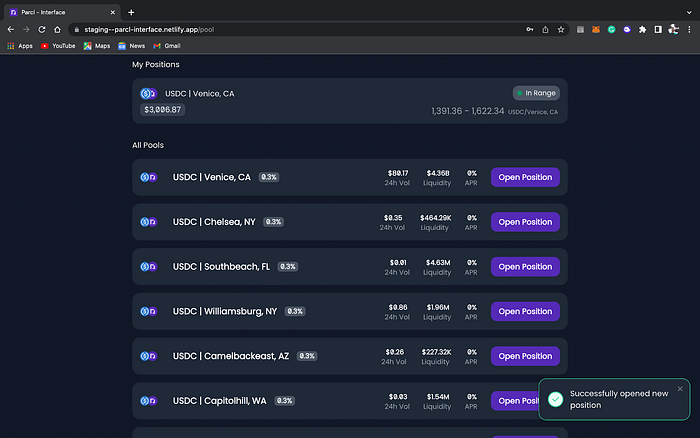Open the browser home page icon
Screen dimensions: 700x438
[x=57, y=29]
